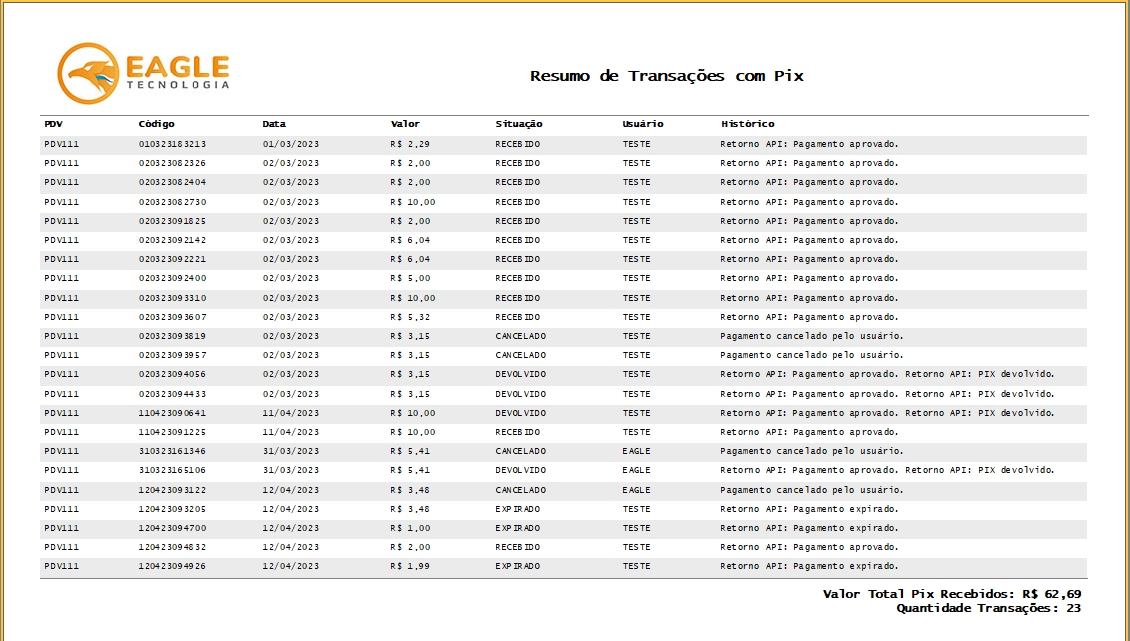Click RECEBIDO status for code 110423091225
The image size is (1130, 641).
click(517, 433)
